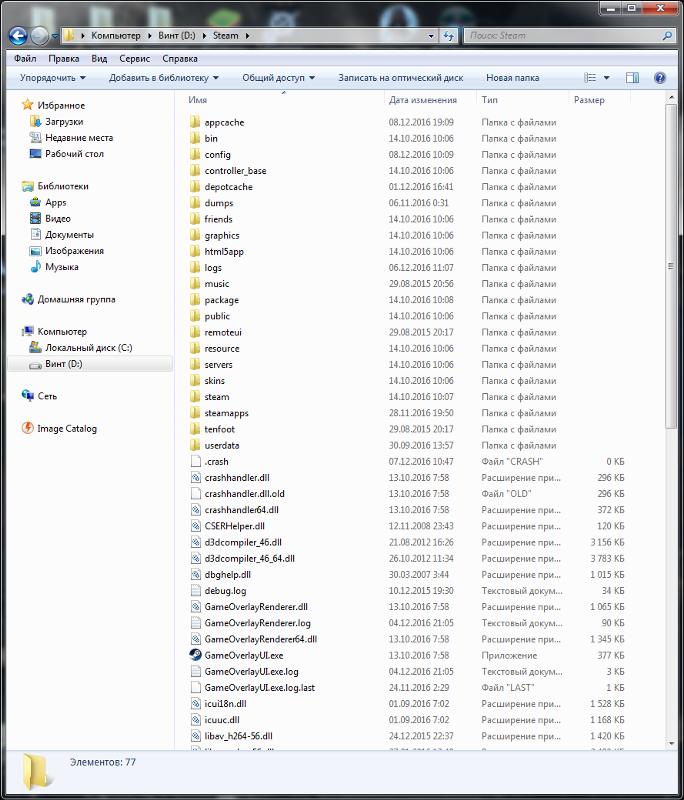The height and width of the screenshot is (800, 684).
Task: Open the Справка menu
Action: coord(180,59)
